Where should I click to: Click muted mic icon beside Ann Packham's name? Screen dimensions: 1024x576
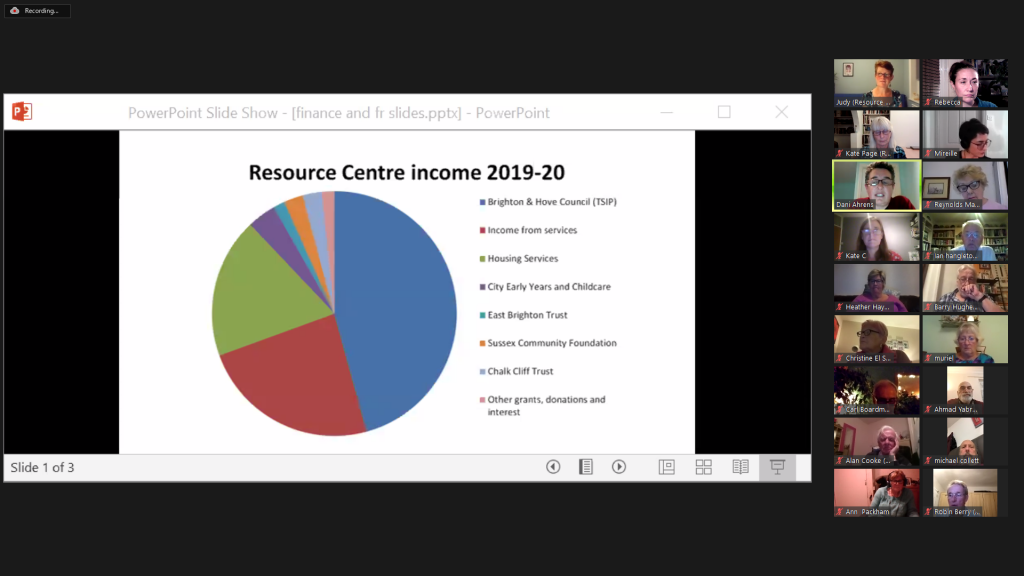(840, 512)
